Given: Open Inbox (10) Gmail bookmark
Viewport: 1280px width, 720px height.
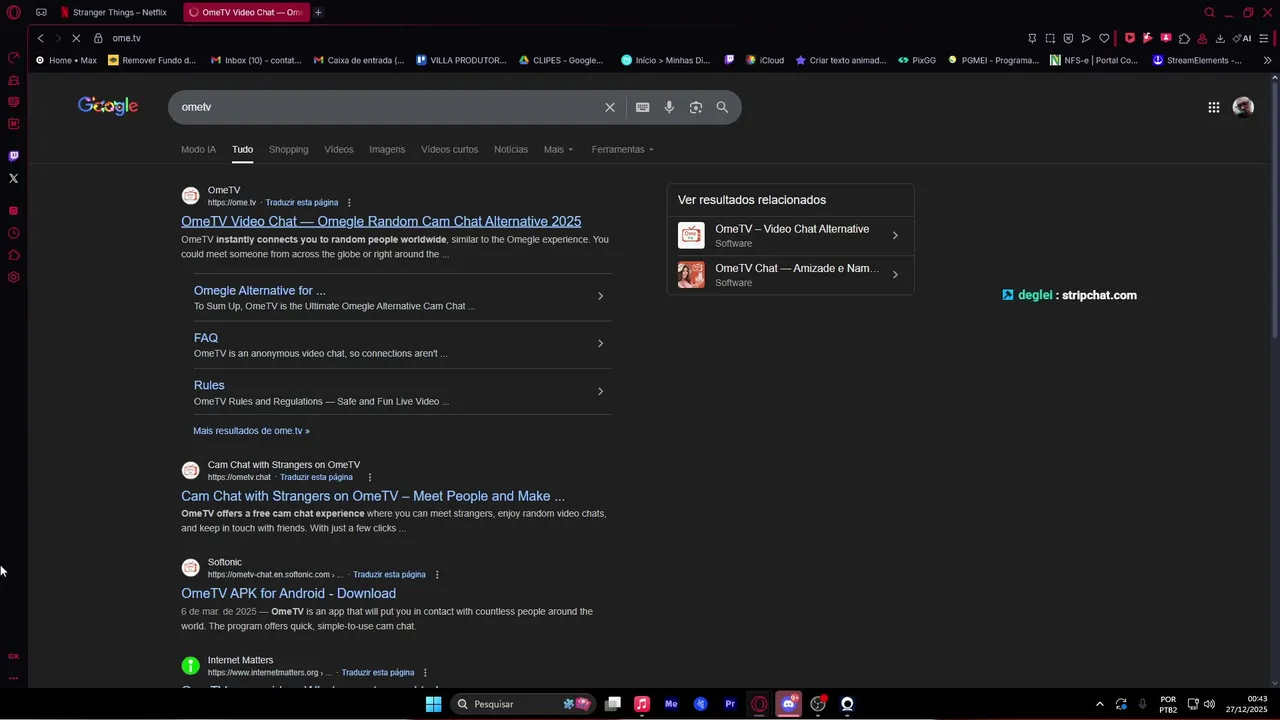Looking at the screenshot, I should pos(256,60).
